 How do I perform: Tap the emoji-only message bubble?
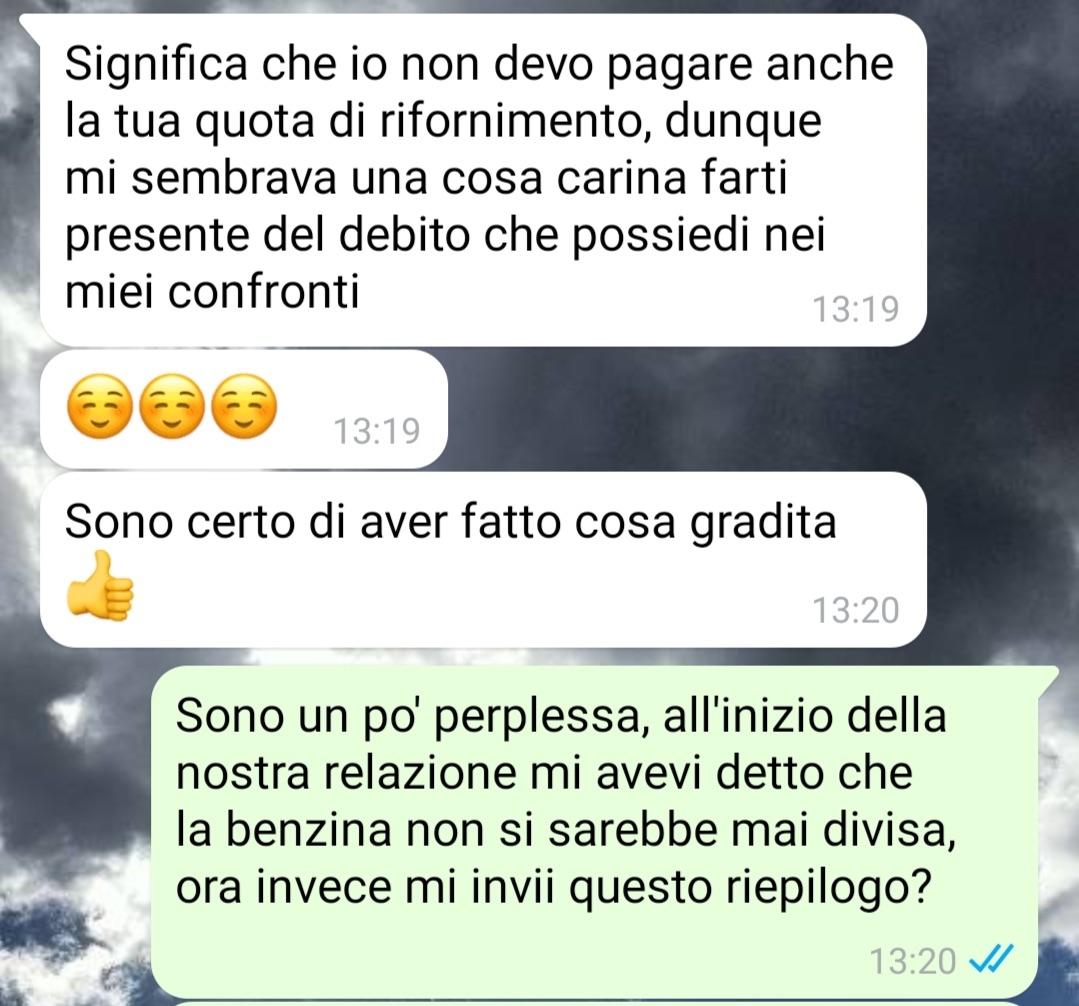244,409
